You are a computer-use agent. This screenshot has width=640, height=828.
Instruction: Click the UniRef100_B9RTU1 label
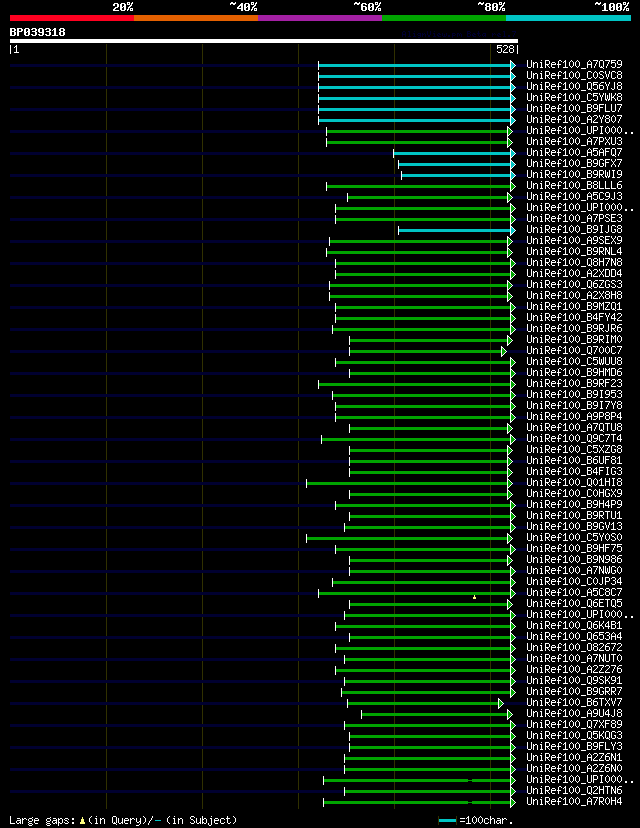[574, 515]
